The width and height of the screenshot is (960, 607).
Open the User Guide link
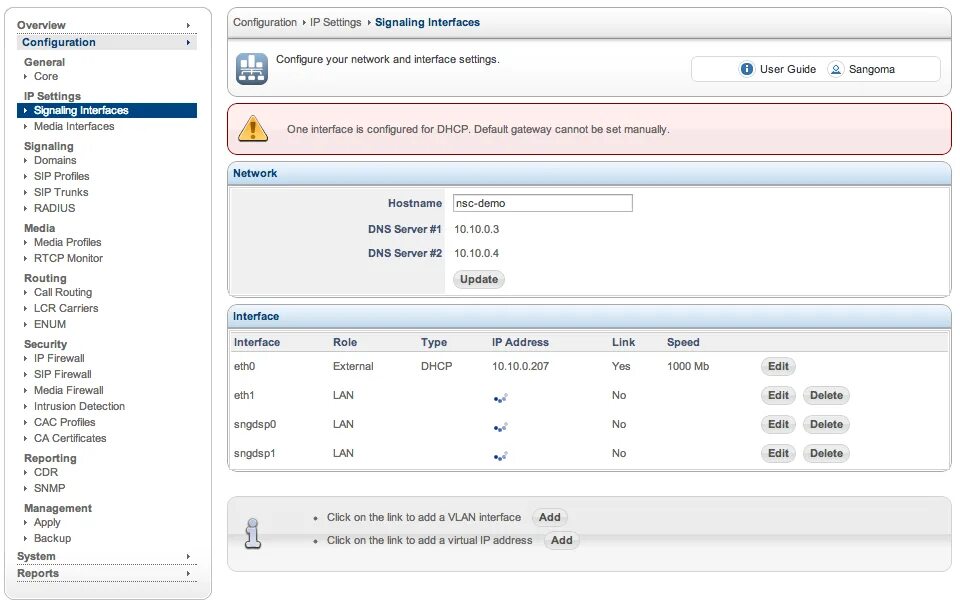click(787, 69)
